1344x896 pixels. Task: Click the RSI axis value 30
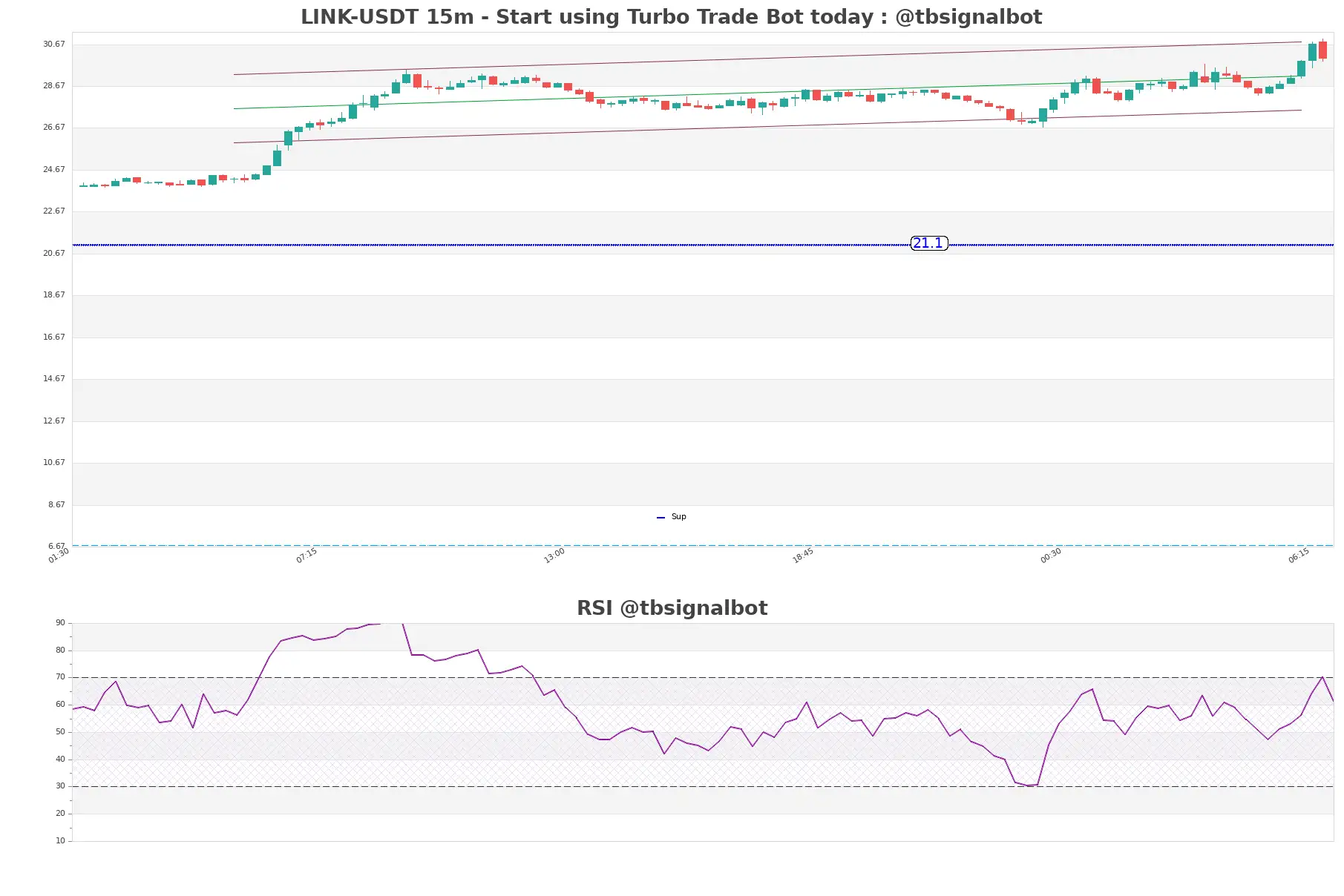(x=60, y=786)
